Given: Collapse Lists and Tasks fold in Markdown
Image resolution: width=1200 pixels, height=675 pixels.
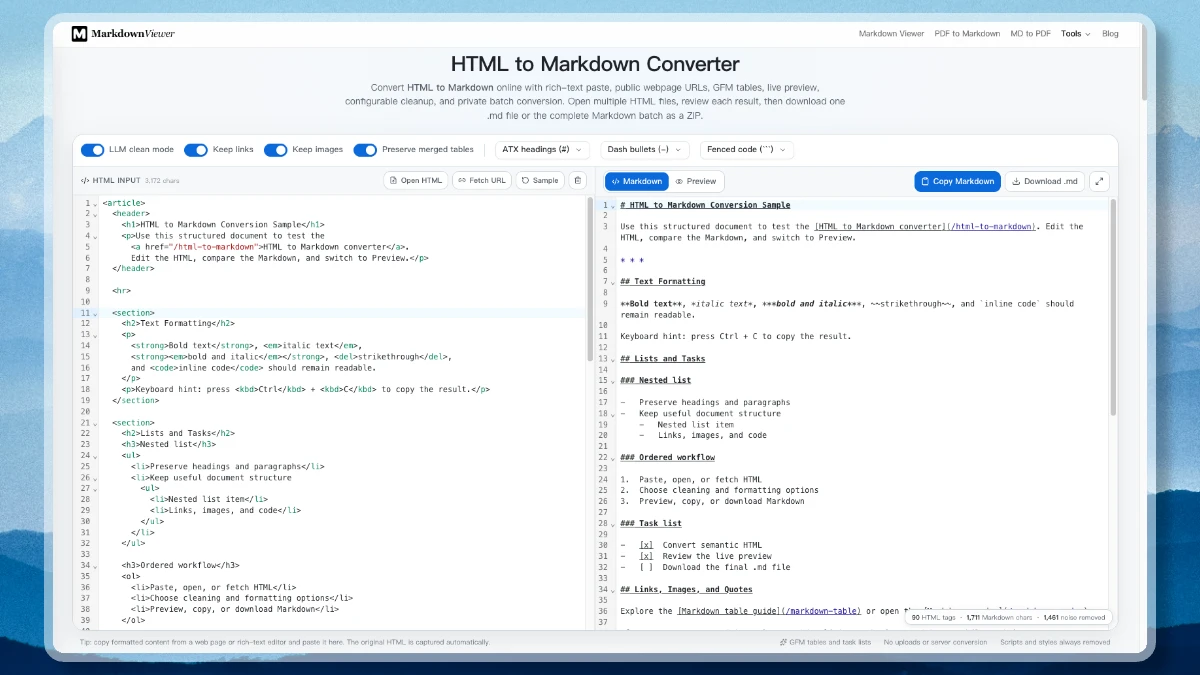Looking at the screenshot, I should coord(612,359).
